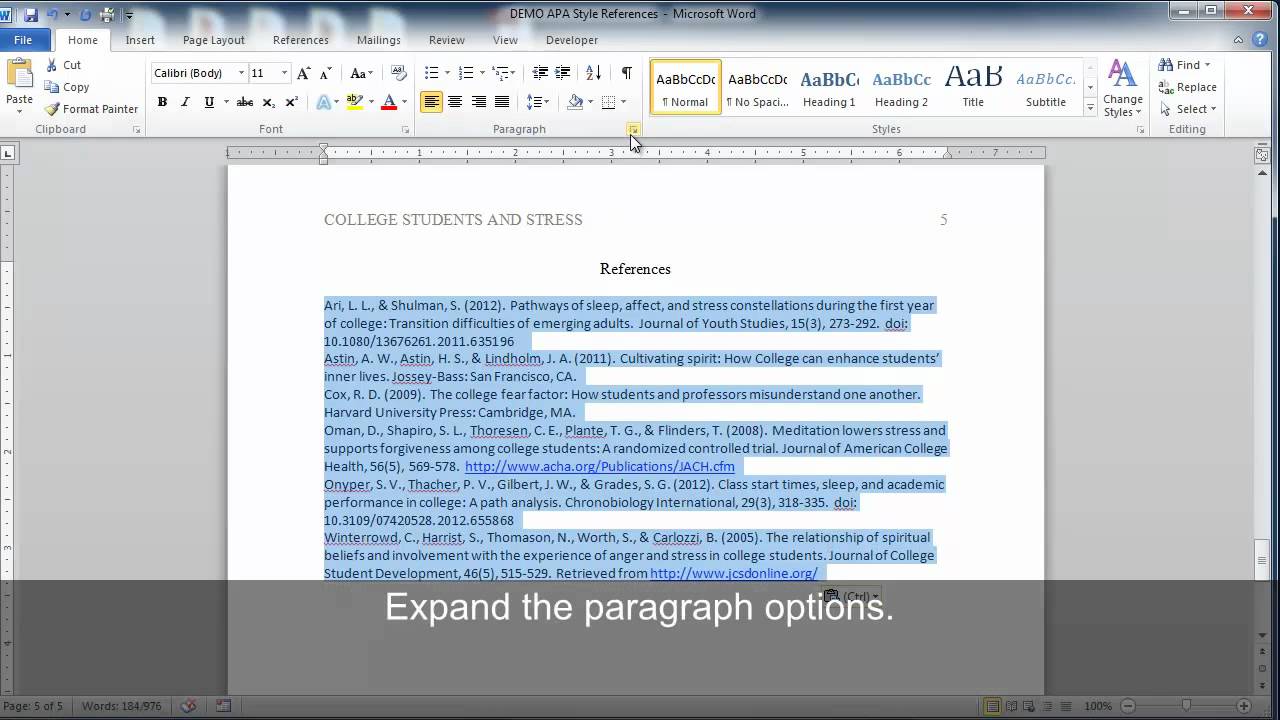Toggle Align Text Right
Screen dimensions: 1280x720
point(479,102)
